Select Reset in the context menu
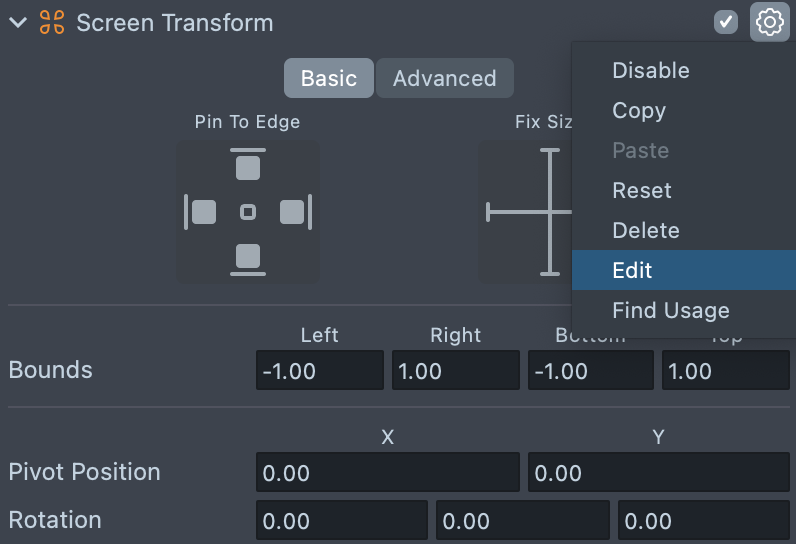Viewport: 796px width, 544px height. (x=642, y=191)
